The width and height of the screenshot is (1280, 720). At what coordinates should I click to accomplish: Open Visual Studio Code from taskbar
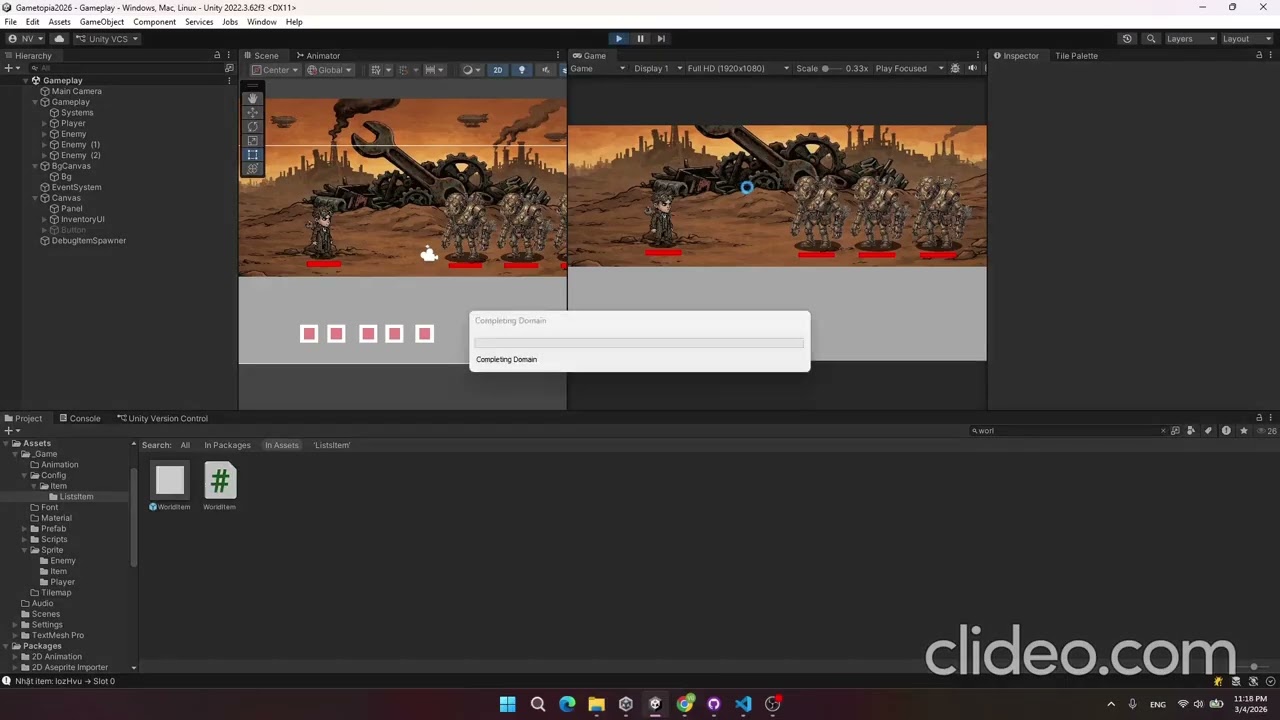pos(743,704)
